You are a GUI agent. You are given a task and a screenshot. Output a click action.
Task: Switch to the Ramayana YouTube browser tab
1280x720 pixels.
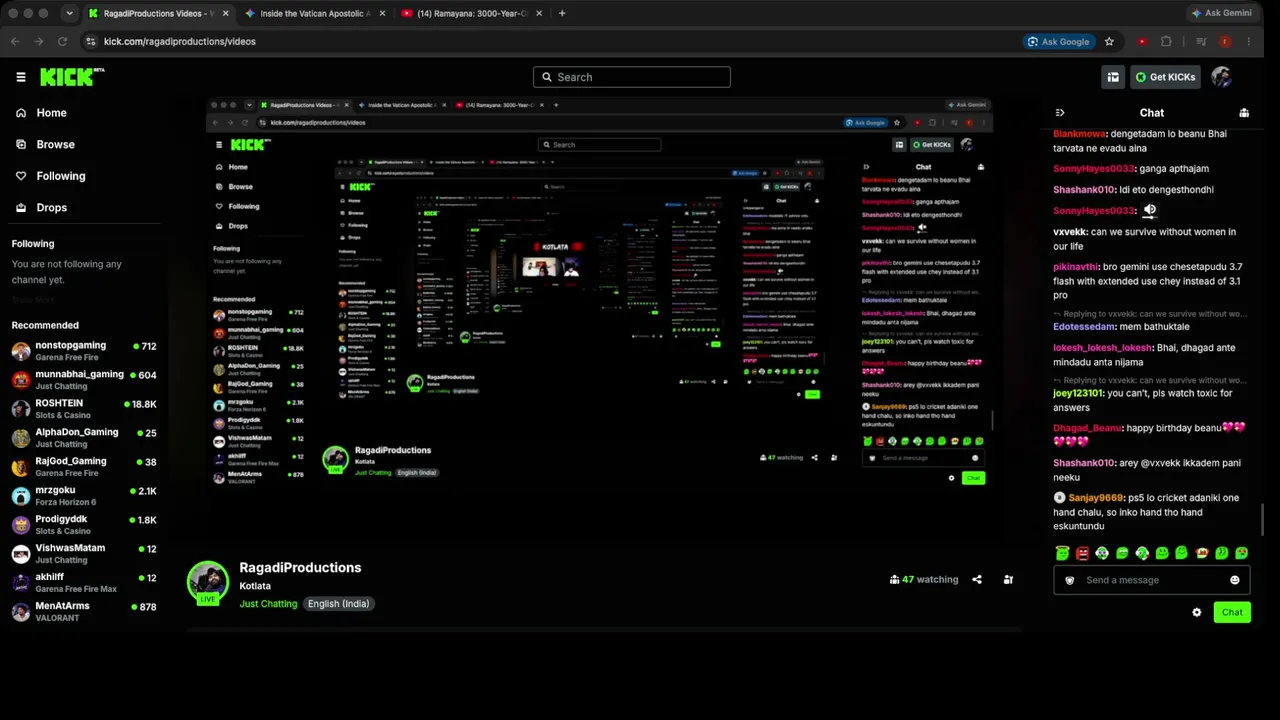click(x=472, y=13)
